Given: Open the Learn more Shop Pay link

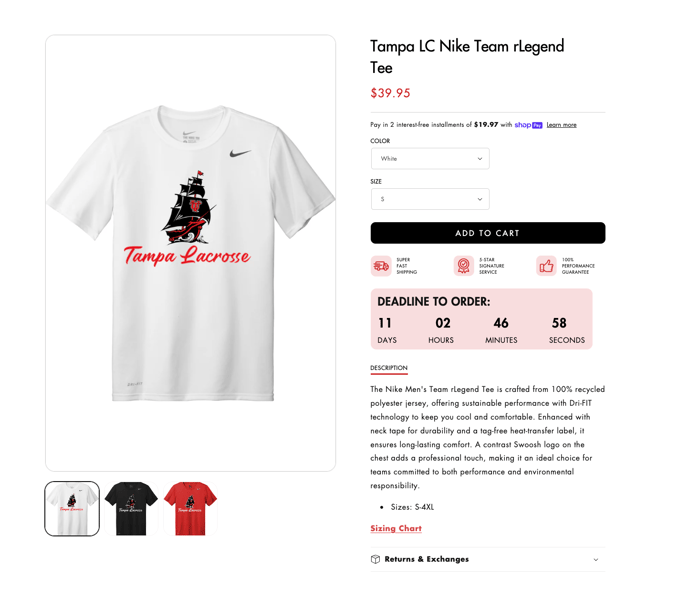Looking at the screenshot, I should point(561,125).
